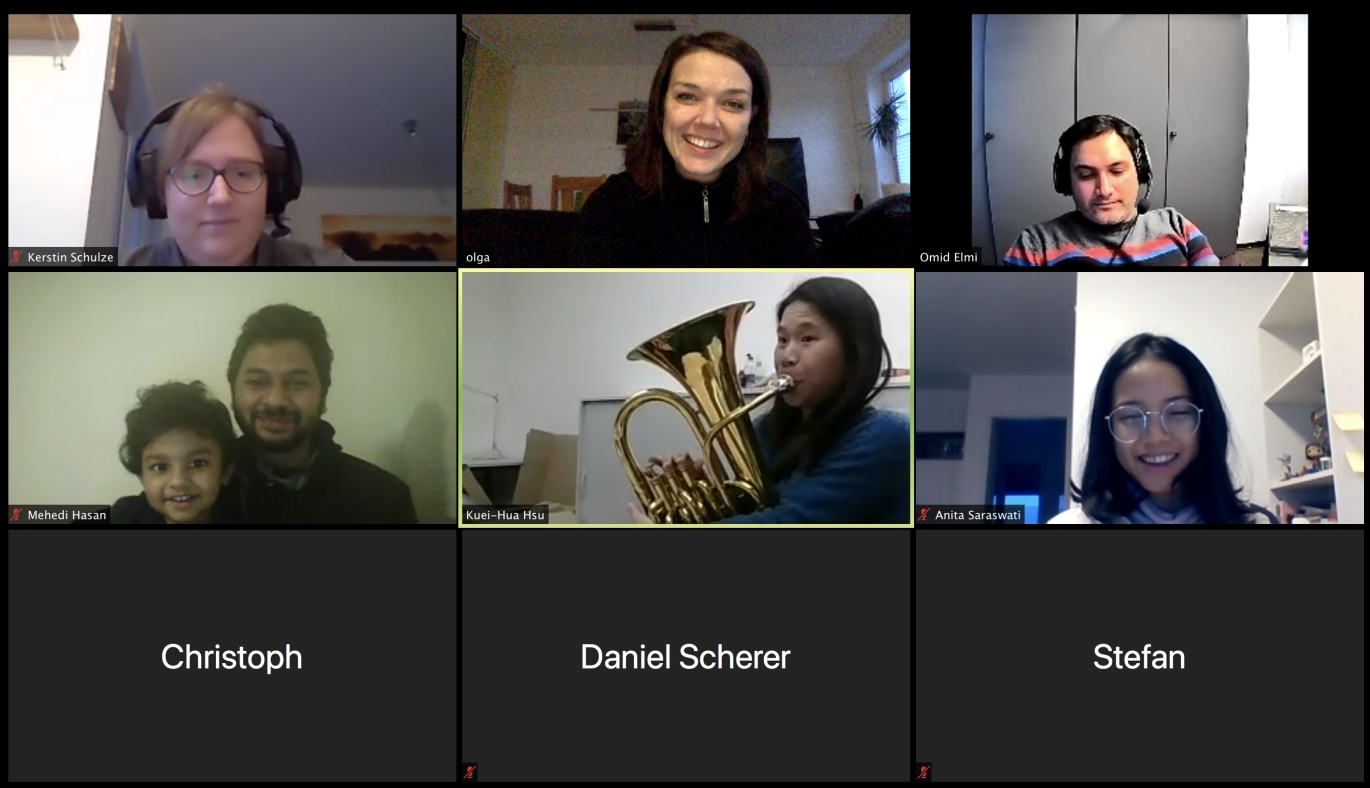
Task: Select Omid Elmi's video tile
Action: (x=1140, y=140)
